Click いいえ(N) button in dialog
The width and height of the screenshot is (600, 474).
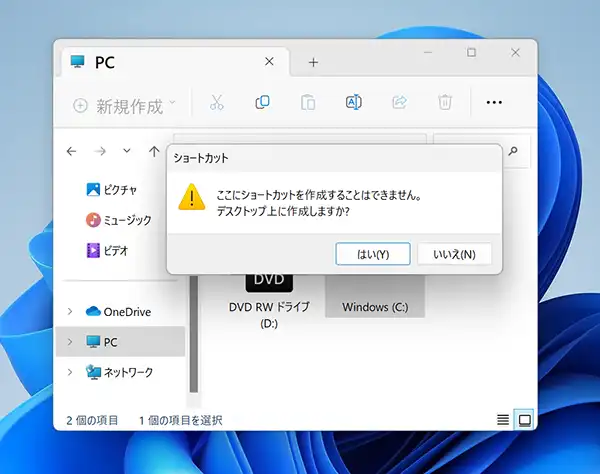click(454, 254)
